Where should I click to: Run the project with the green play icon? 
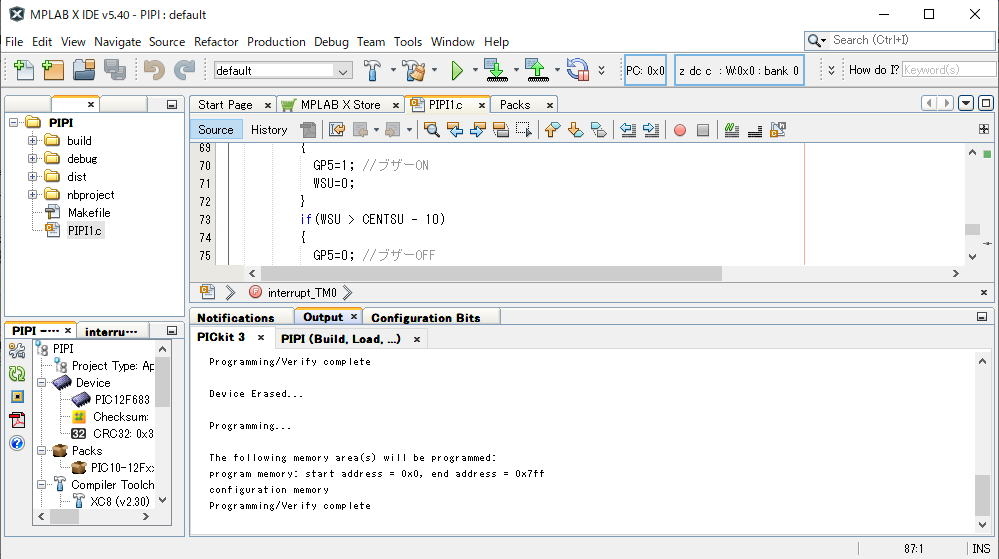(456, 70)
